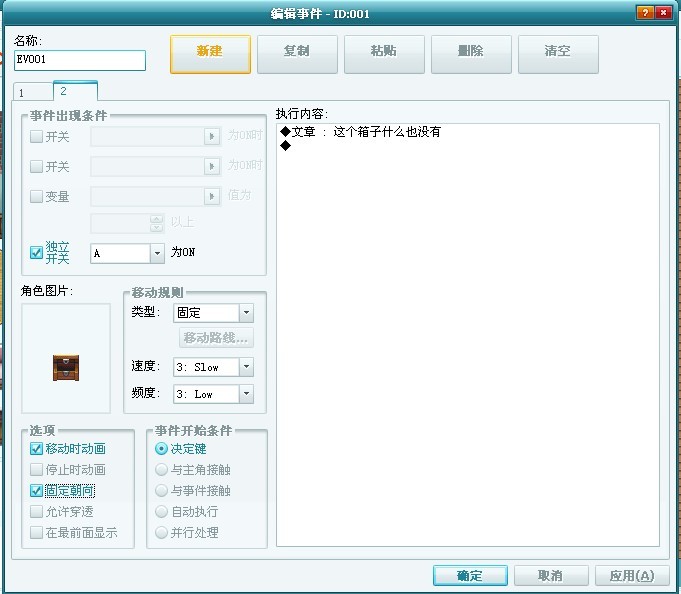The height and width of the screenshot is (594, 681).
Task: Uncheck the 独立开关 self switch checkbox
Action: (x=36, y=252)
